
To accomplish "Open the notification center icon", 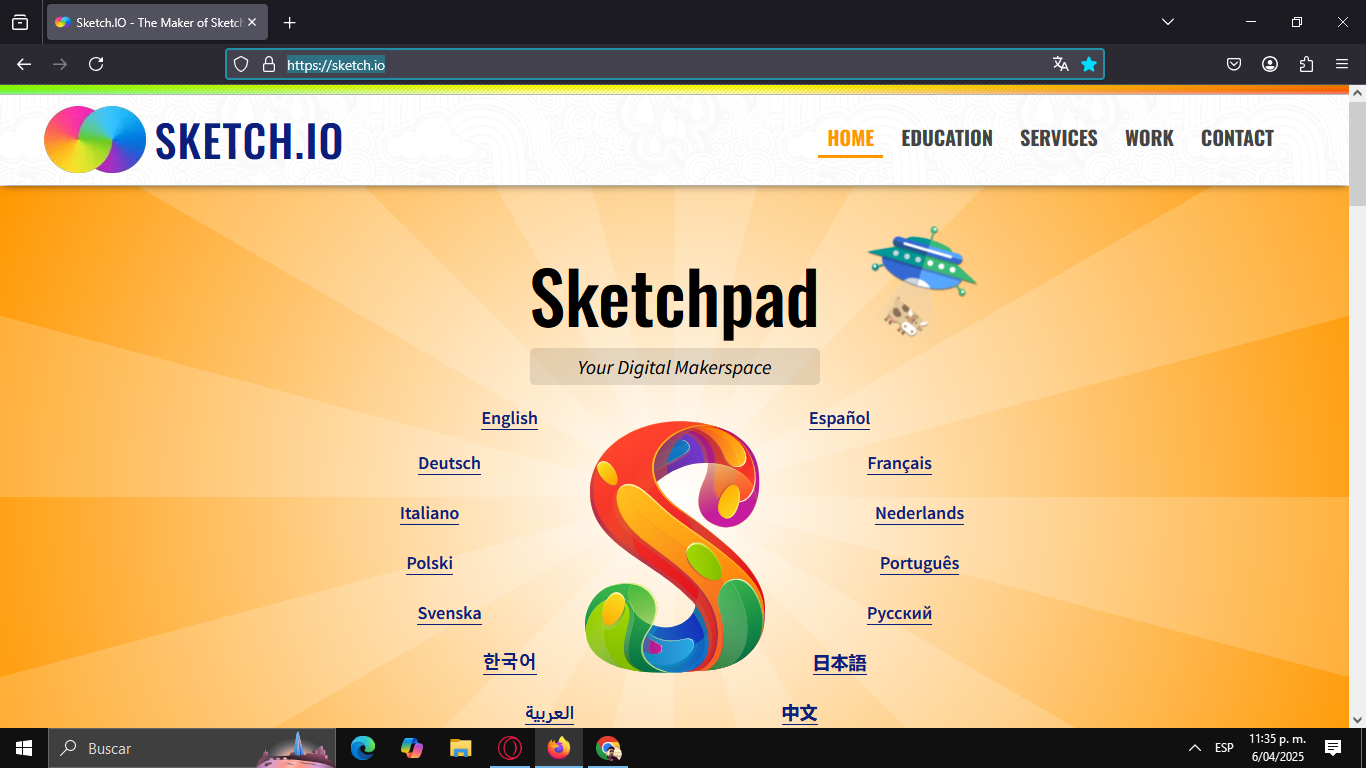I will pyautogui.click(x=1333, y=748).
